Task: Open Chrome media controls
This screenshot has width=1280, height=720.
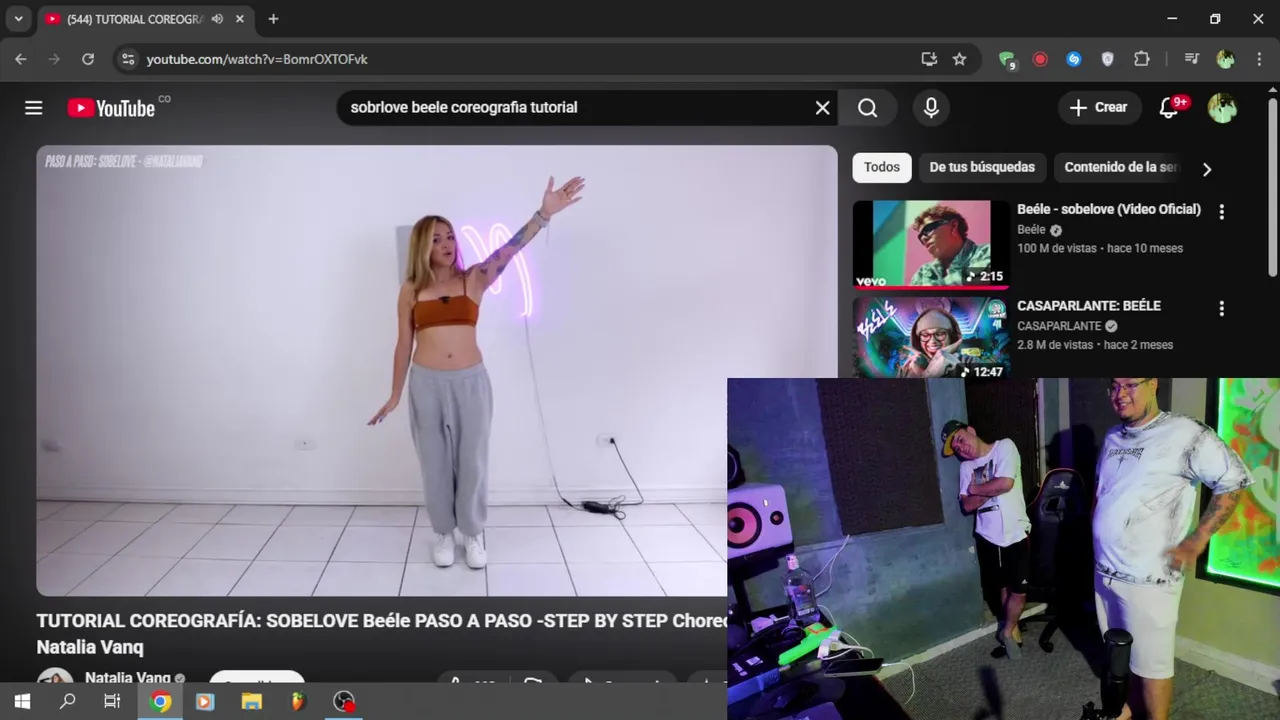Action: click(1191, 59)
